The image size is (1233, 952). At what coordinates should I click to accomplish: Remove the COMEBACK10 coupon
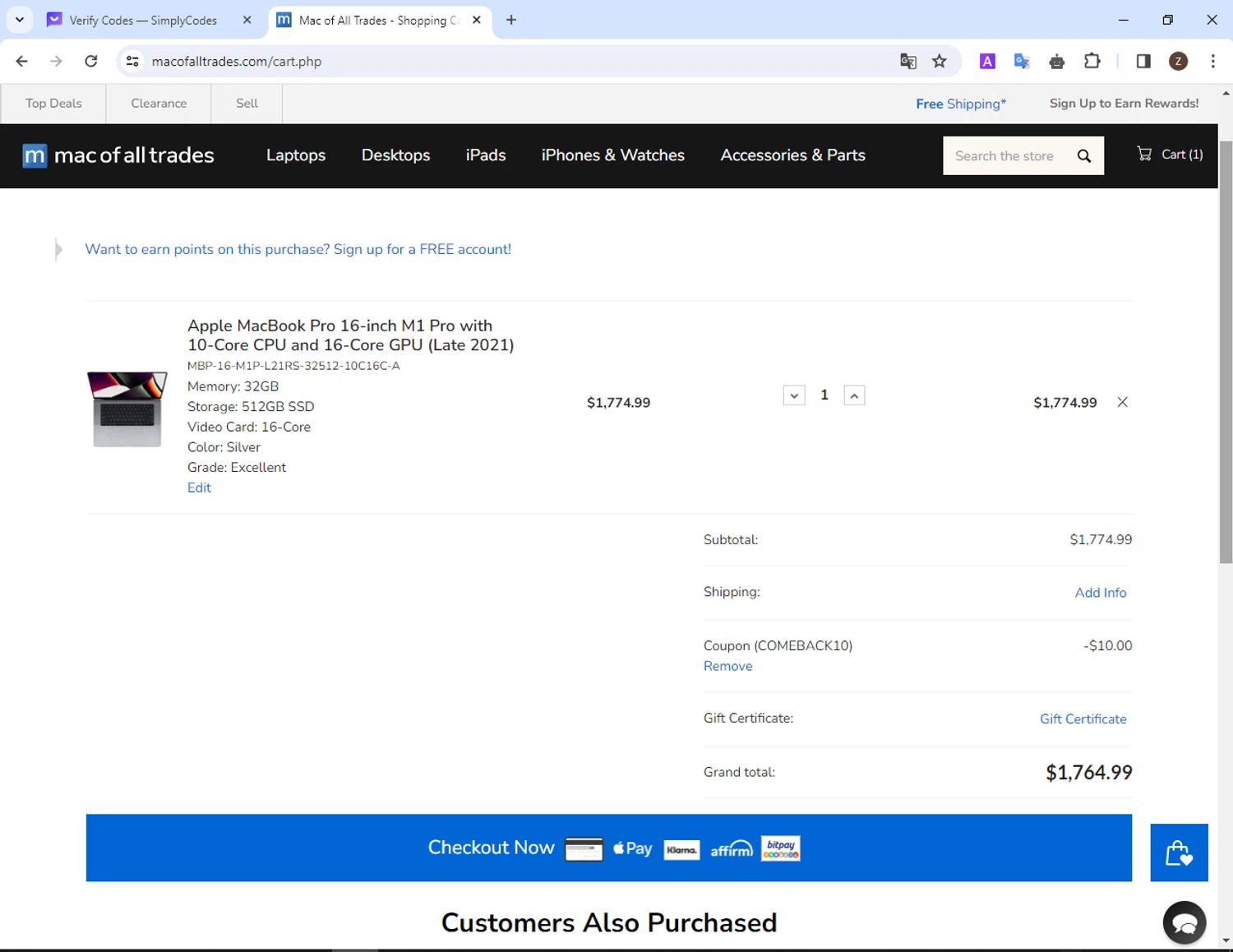click(727, 666)
